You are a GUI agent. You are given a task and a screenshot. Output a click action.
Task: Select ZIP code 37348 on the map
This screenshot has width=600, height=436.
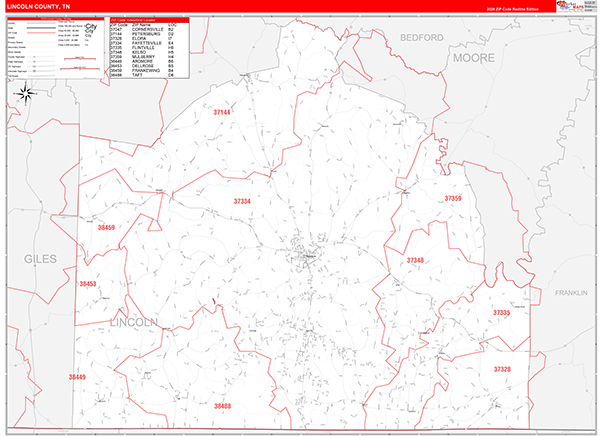[x=415, y=260]
